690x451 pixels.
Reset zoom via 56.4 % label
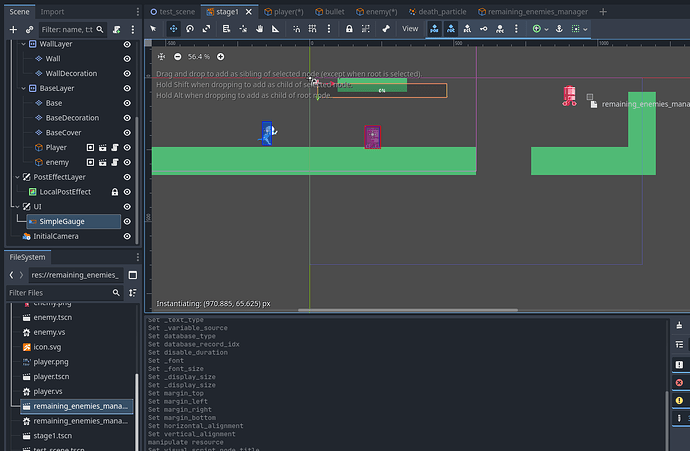pos(199,57)
